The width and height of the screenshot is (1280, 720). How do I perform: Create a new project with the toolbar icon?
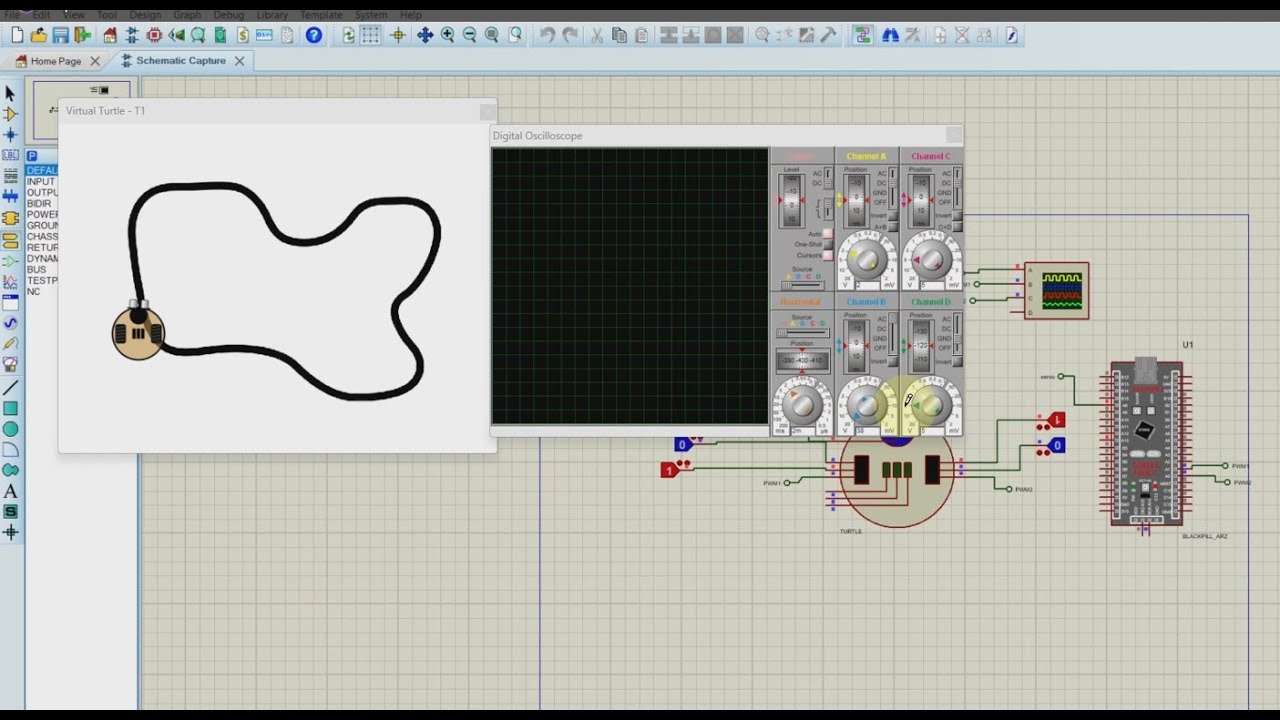[x=17, y=35]
